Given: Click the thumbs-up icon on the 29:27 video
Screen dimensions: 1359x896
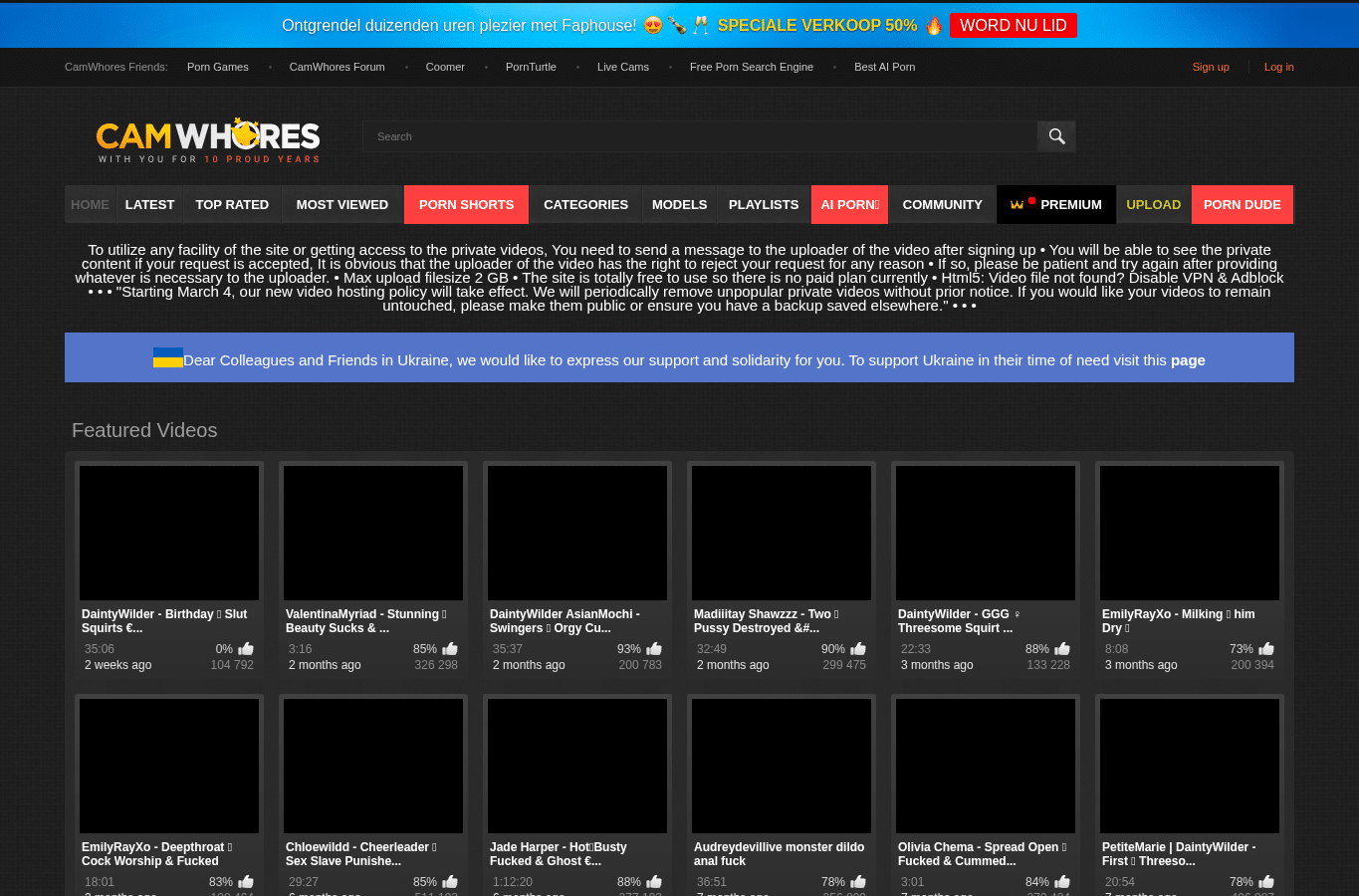Looking at the screenshot, I should (x=450, y=882).
